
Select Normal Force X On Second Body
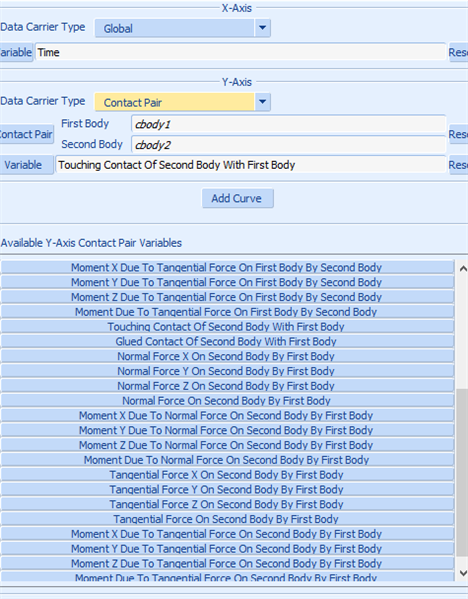(x=227, y=356)
